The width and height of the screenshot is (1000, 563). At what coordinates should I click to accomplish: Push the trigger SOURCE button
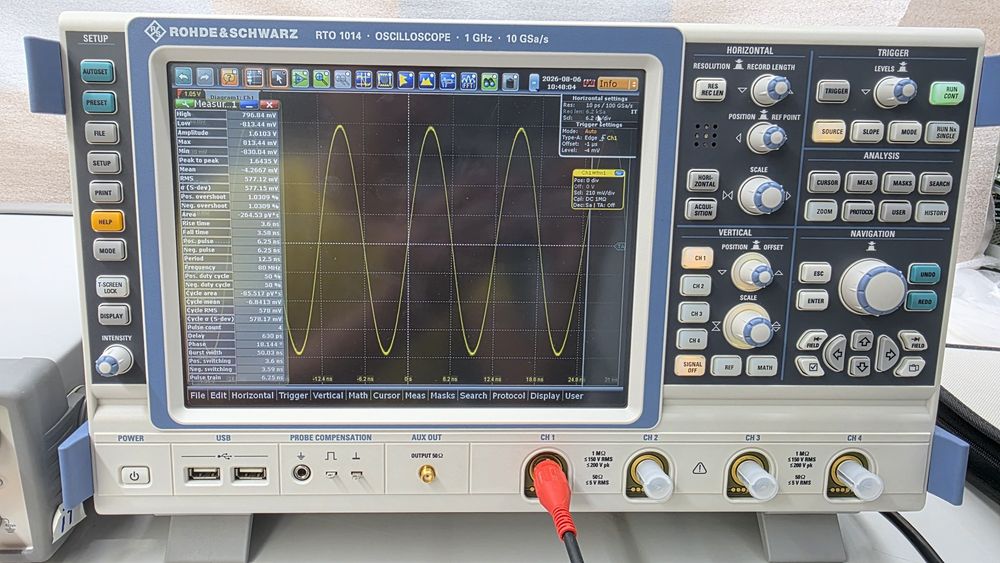coord(830,131)
